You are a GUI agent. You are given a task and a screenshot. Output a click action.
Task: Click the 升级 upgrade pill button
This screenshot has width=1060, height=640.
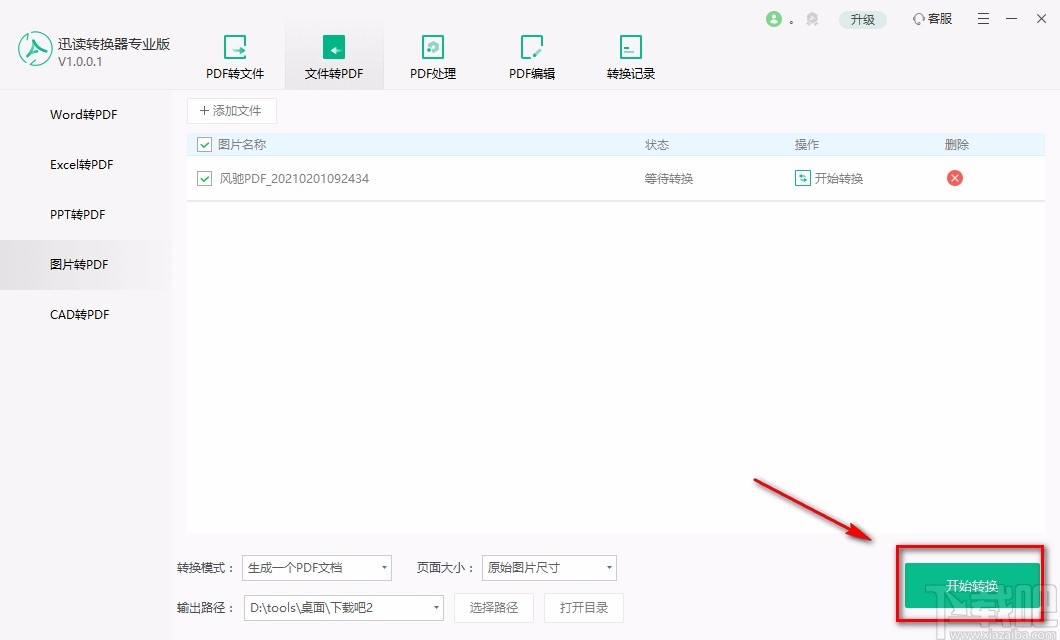(x=862, y=18)
